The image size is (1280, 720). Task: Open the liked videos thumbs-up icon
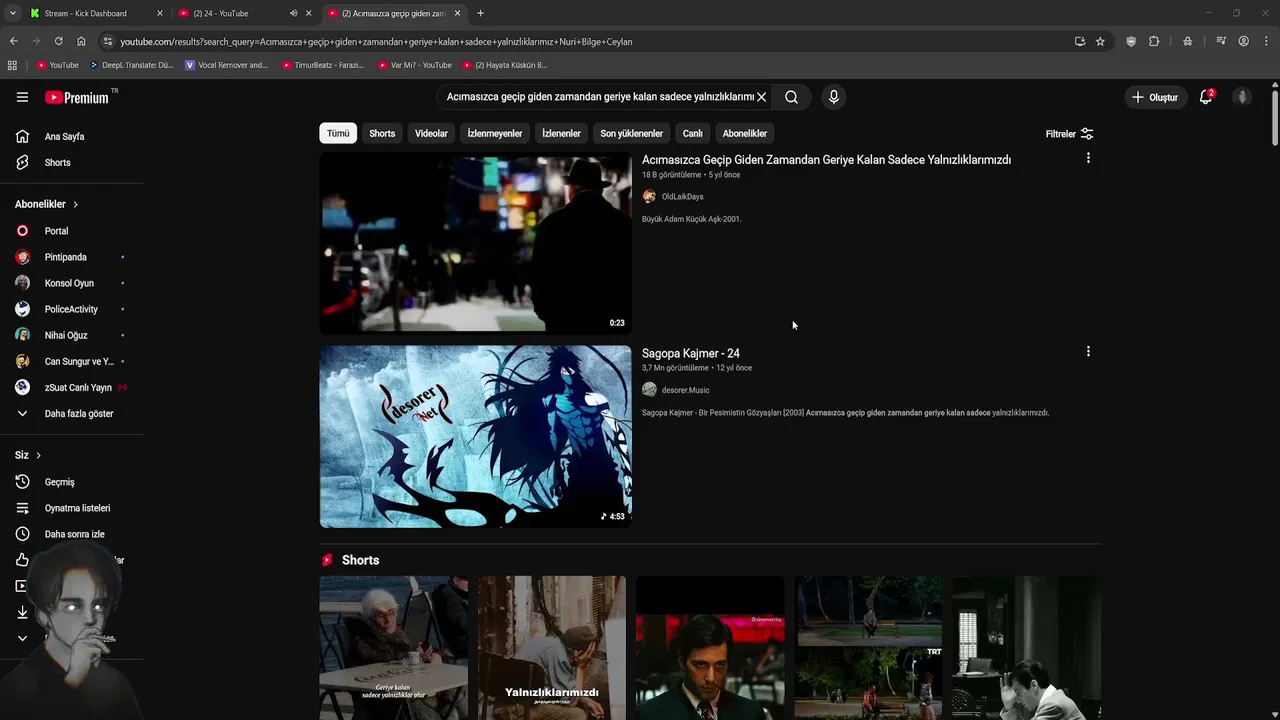click(x=22, y=560)
